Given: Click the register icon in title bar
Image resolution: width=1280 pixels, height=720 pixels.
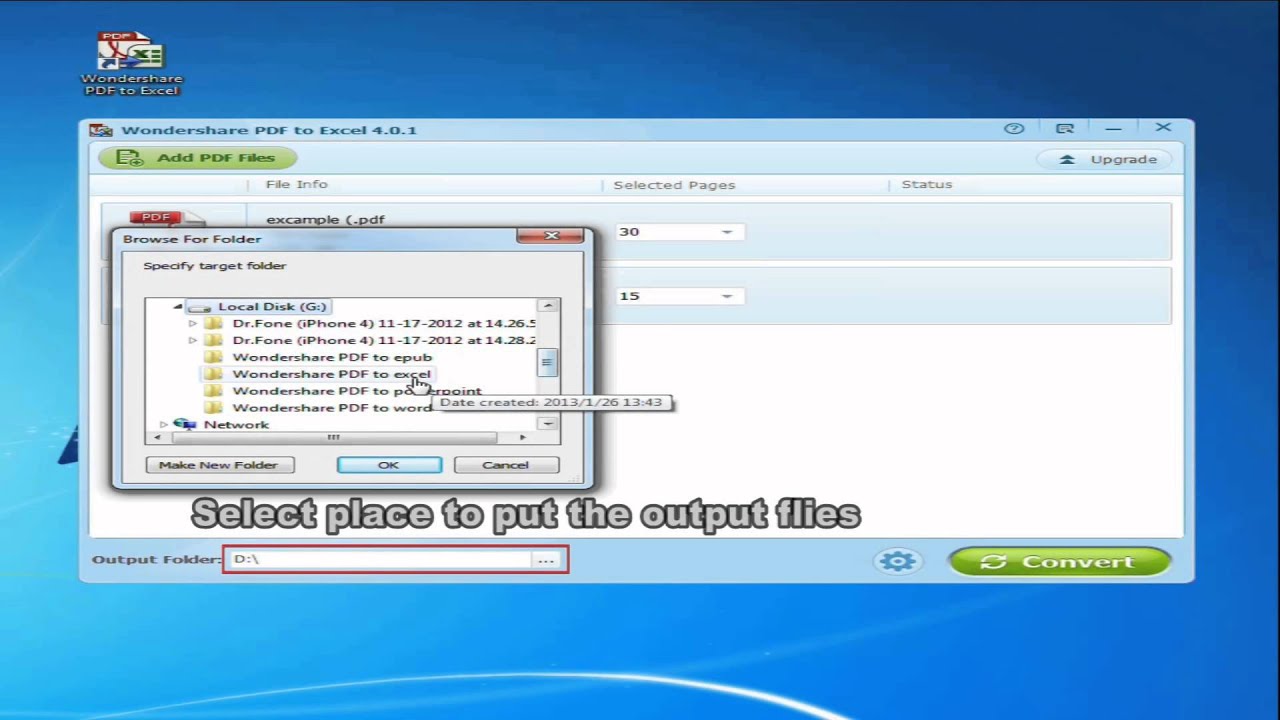Looking at the screenshot, I should point(1065,128).
